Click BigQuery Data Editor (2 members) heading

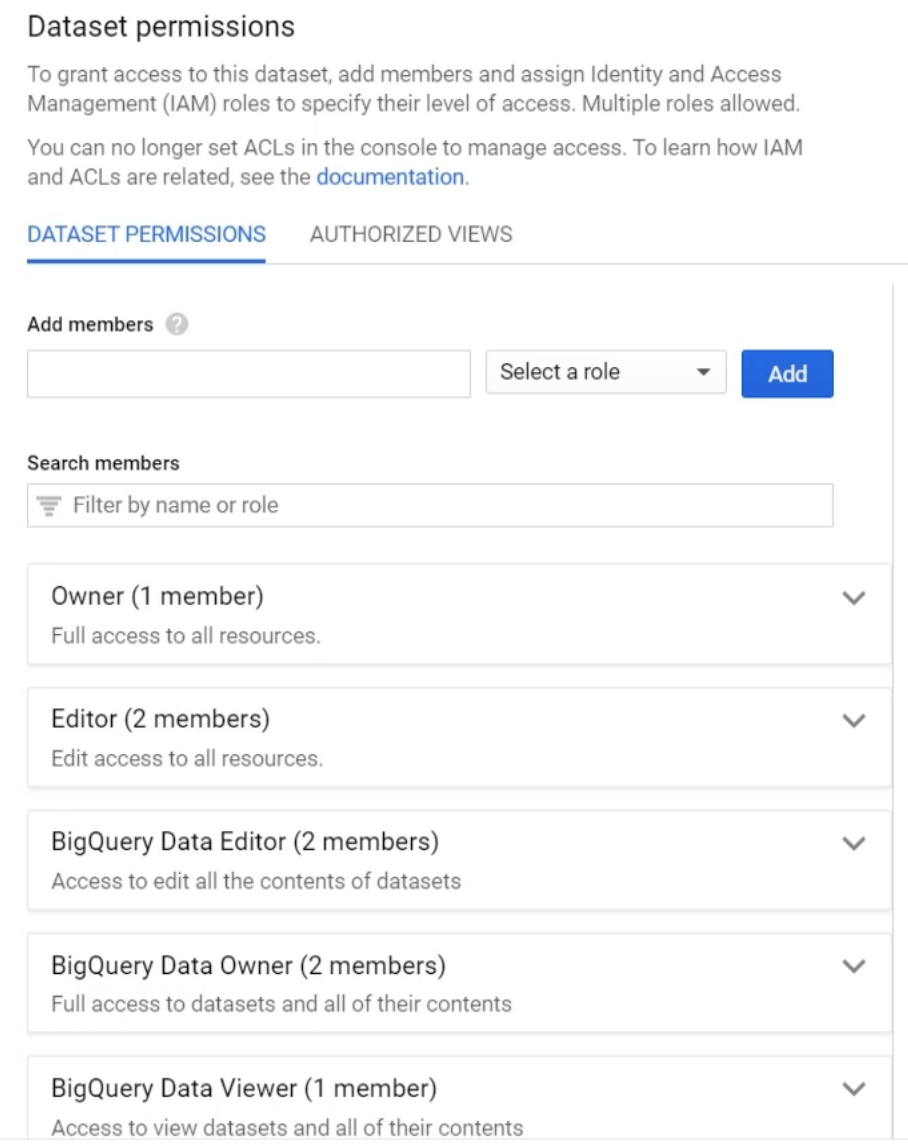tap(245, 842)
